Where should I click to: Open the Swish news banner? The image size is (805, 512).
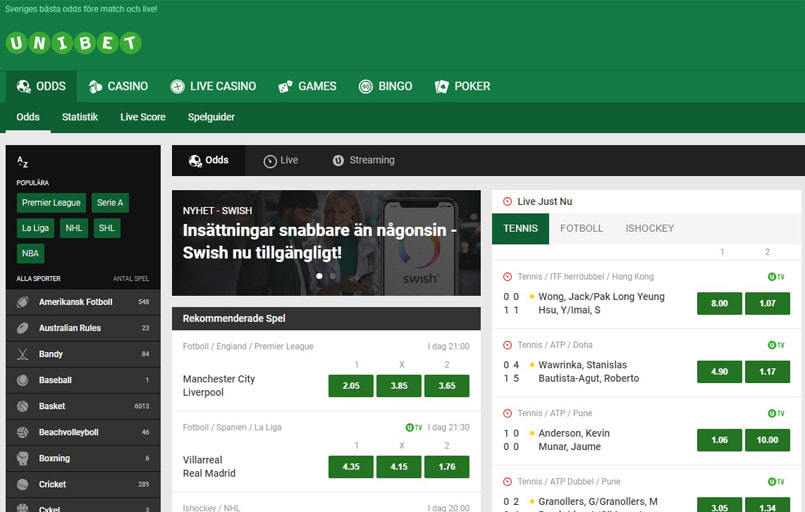(x=326, y=243)
